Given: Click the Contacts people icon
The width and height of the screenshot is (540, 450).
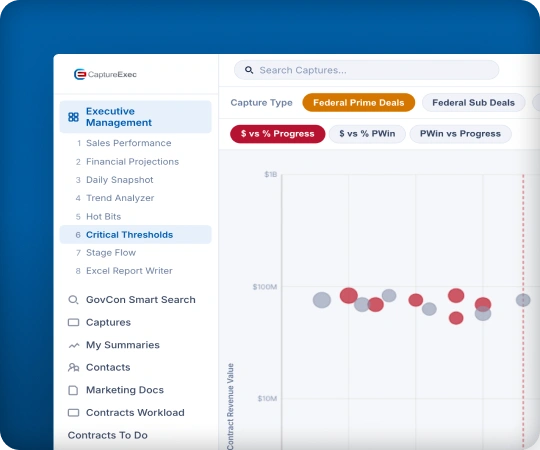Looking at the screenshot, I should click(73, 367).
